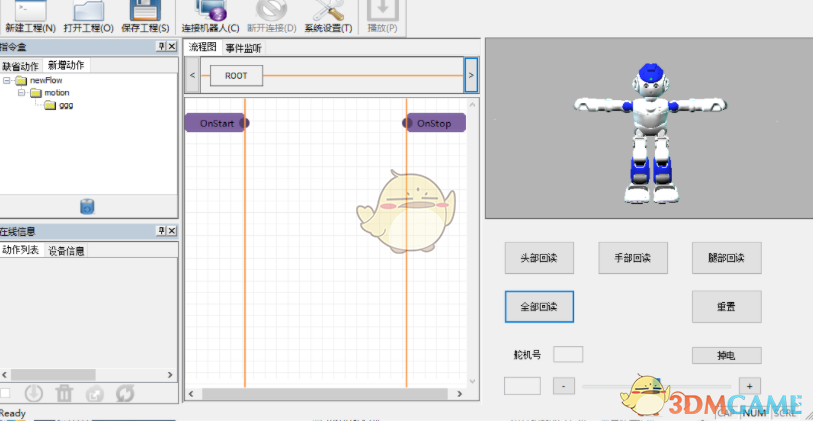The width and height of the screenshot is (813, 423).
Task: Click the 头部回读 button
Action: click(x=539, y=258)
